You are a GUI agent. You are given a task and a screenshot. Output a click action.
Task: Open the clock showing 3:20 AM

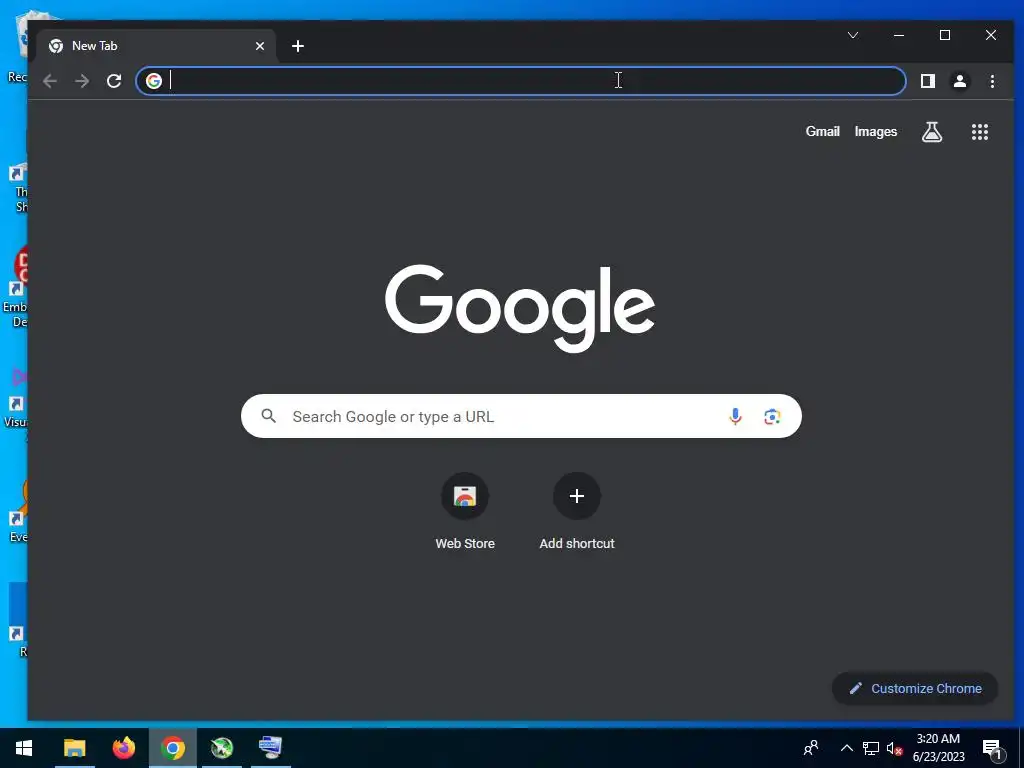click(938, 748)
